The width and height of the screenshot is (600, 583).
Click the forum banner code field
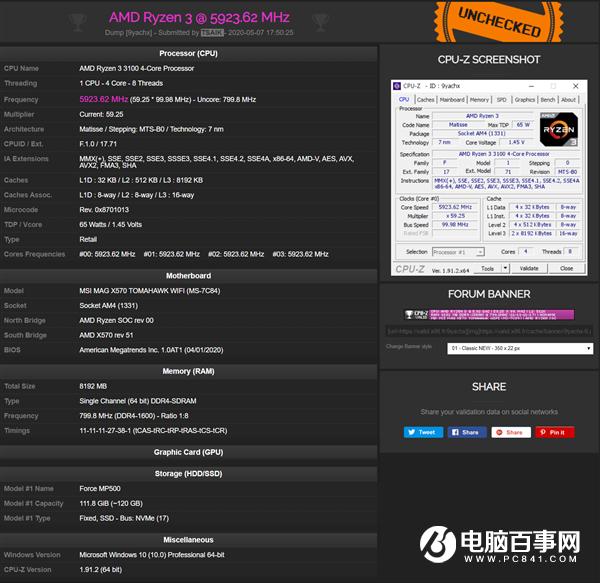[489, 331]
